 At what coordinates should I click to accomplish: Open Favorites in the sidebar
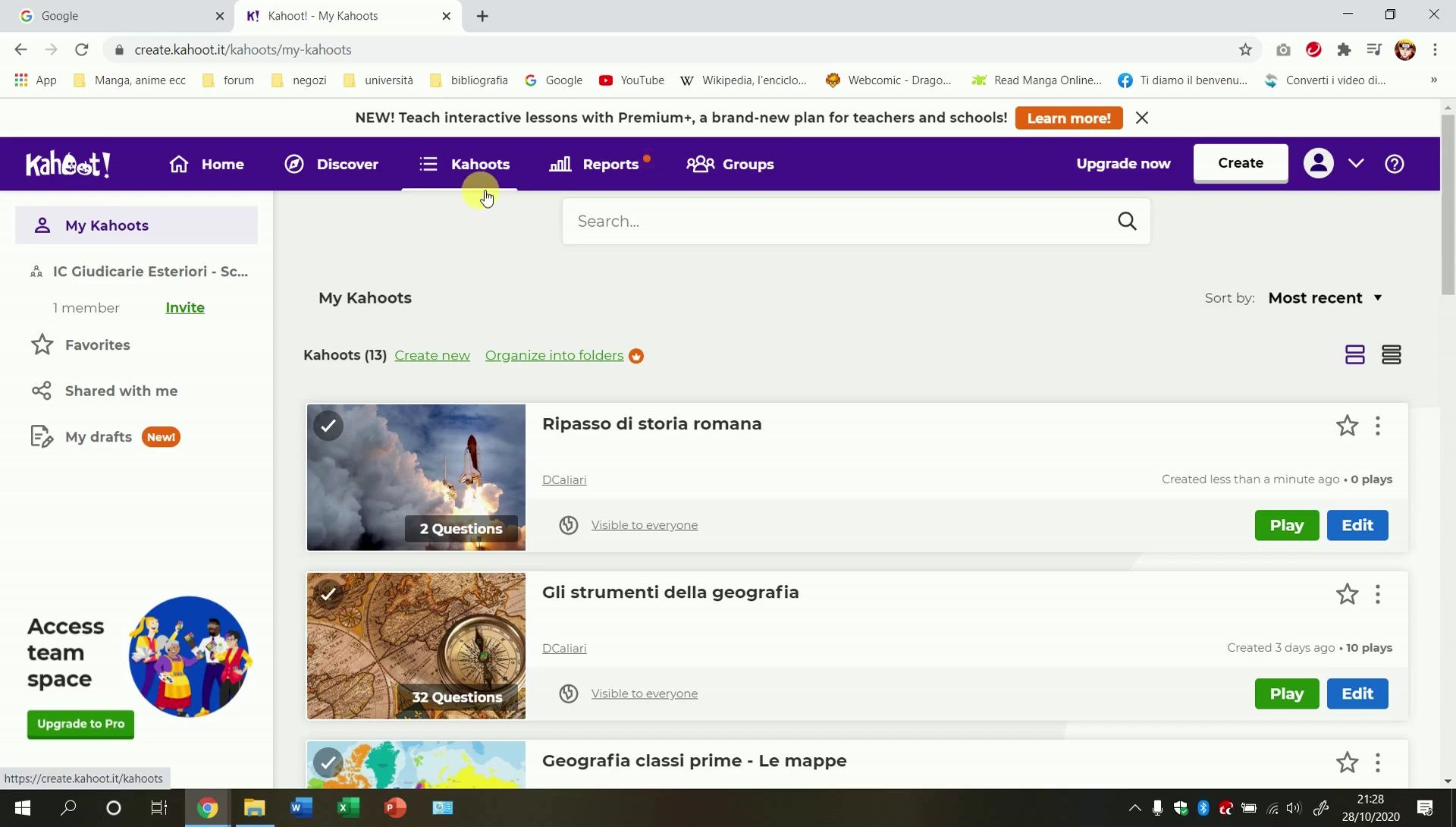click(80, 345)
